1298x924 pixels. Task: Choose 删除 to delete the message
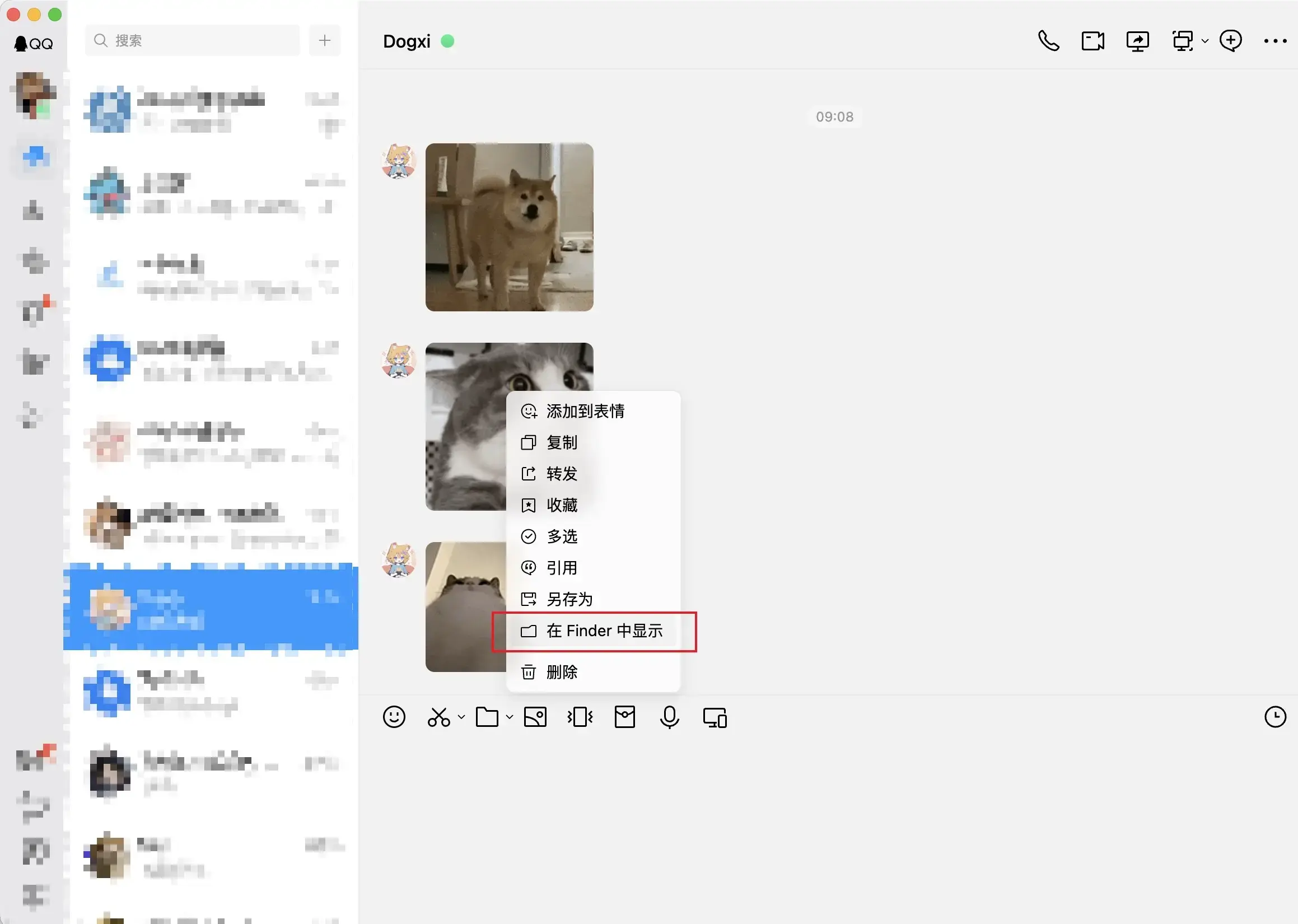[593, 672]
